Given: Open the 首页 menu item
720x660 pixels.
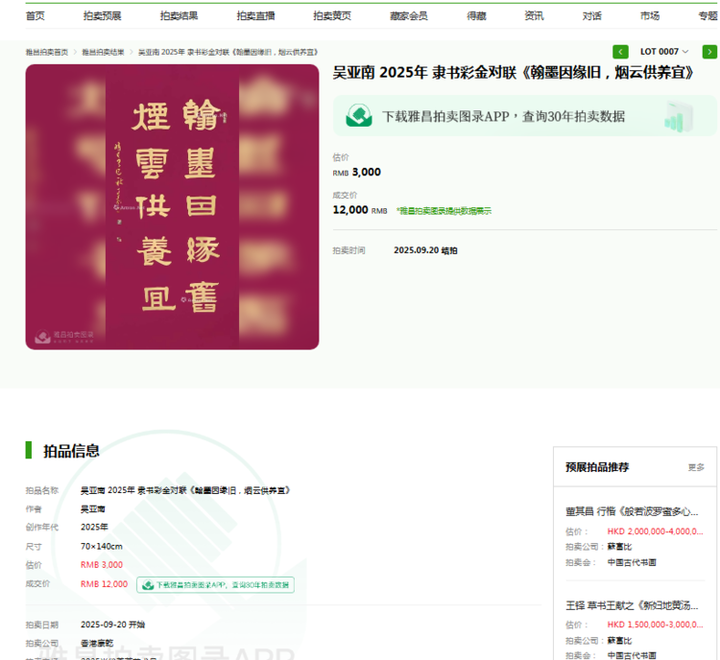Looking at the screenshot, I should click(x=35, y=16).
